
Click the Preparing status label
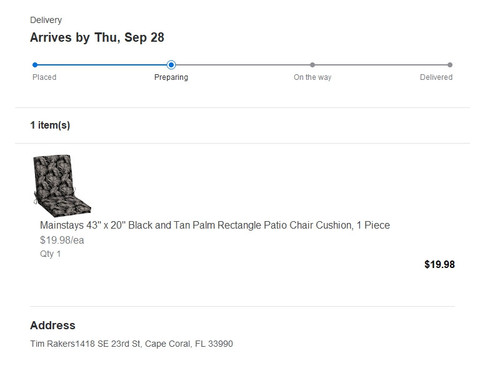(x=171, y=77)
